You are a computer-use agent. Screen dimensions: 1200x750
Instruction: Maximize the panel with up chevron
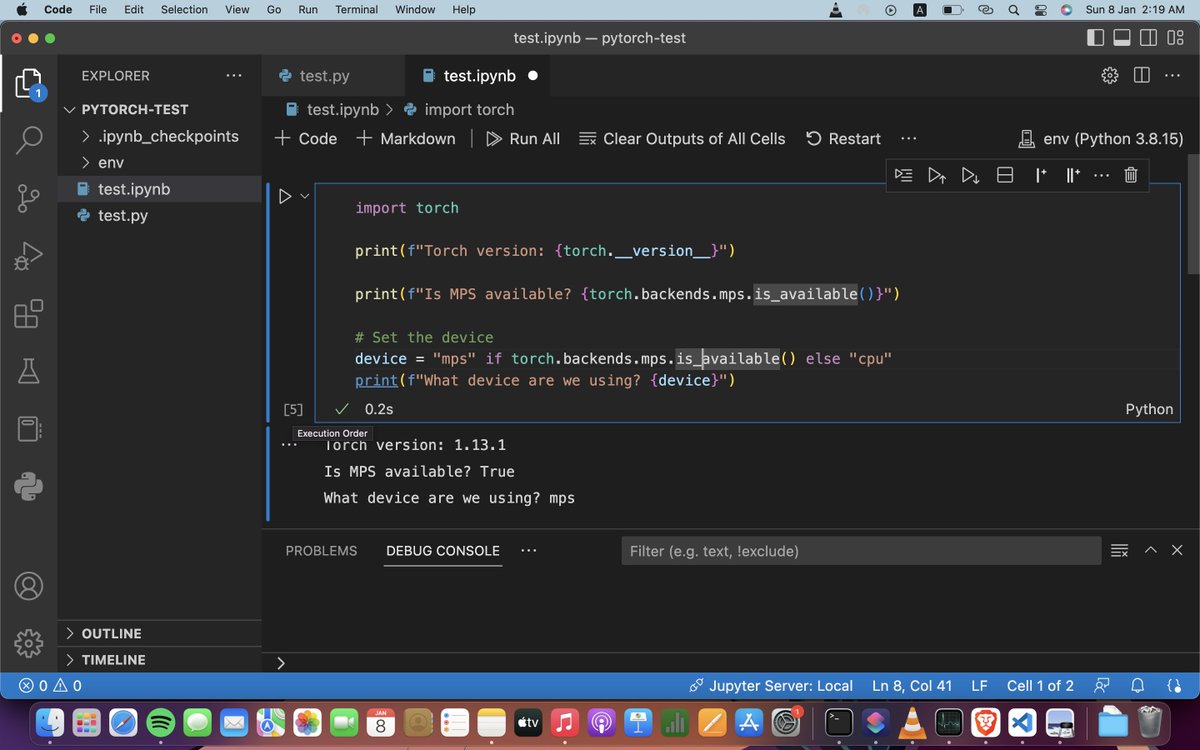(x=1150, y=550)
